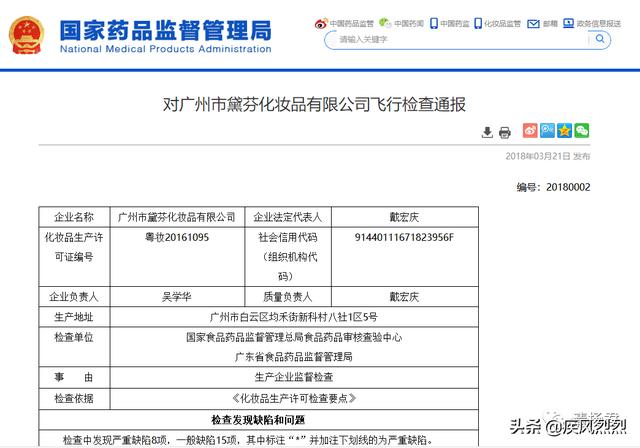
Task: Click the number 编号：20180002
Action: click(x=553, y=187)
